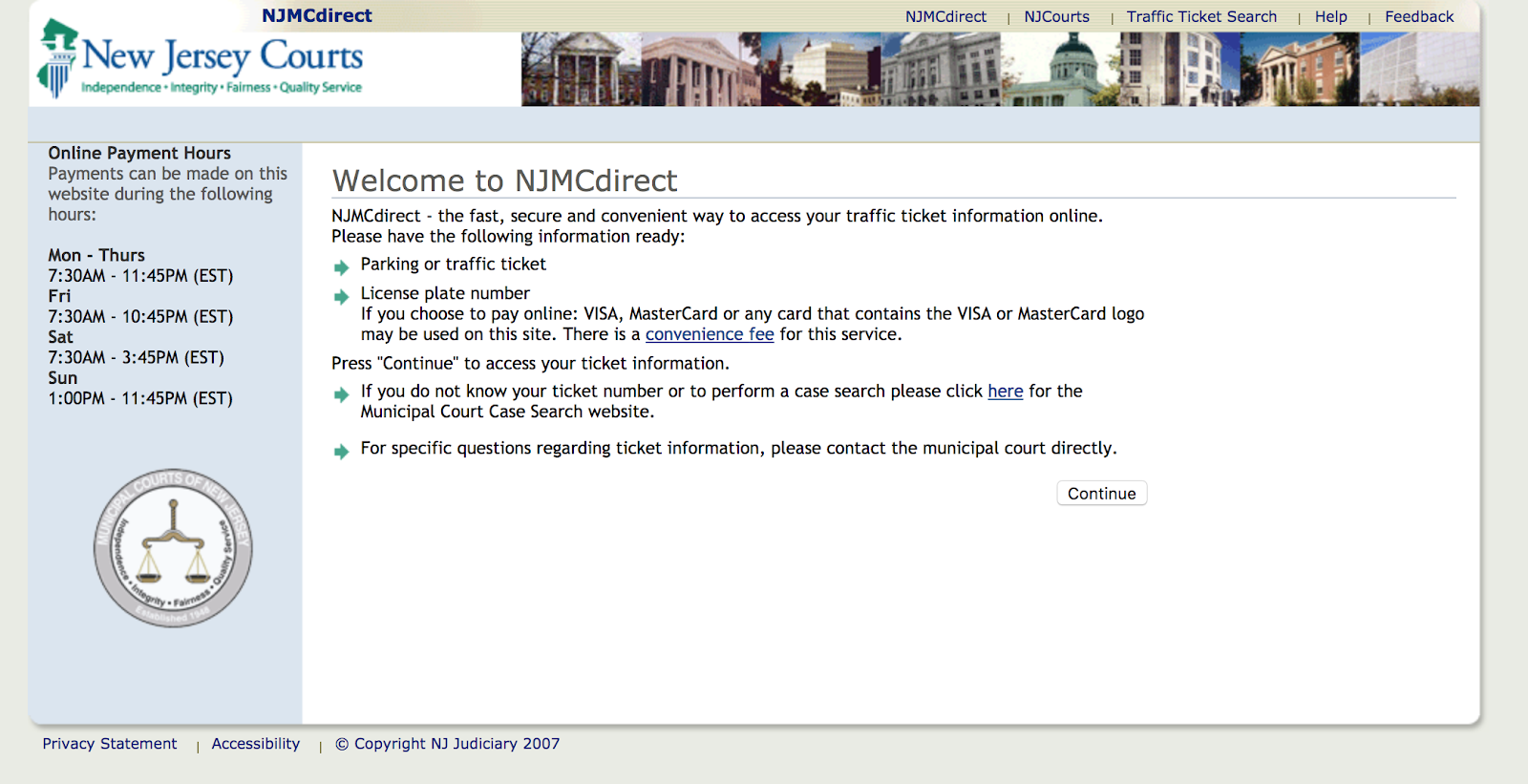1528x784 pixels.
Task: Open the NJMCdirect top navigation link
Action: click(945, 17)
